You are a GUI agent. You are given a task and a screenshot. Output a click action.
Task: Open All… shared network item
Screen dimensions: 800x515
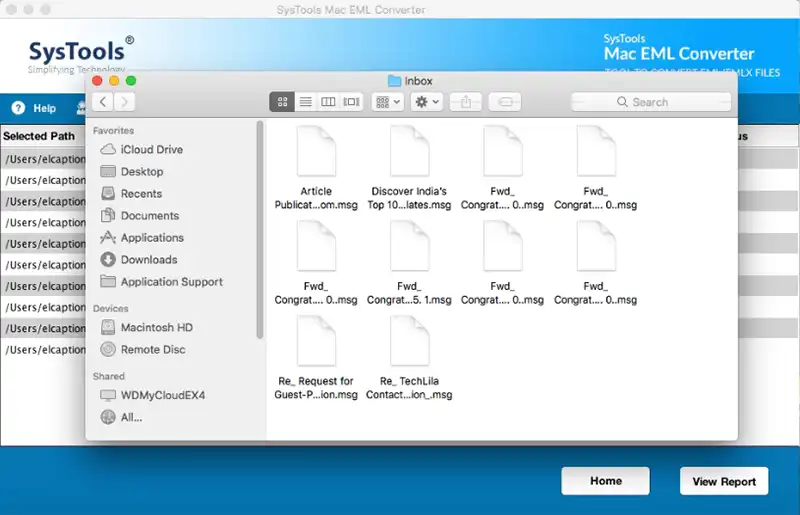click(132, 417)
